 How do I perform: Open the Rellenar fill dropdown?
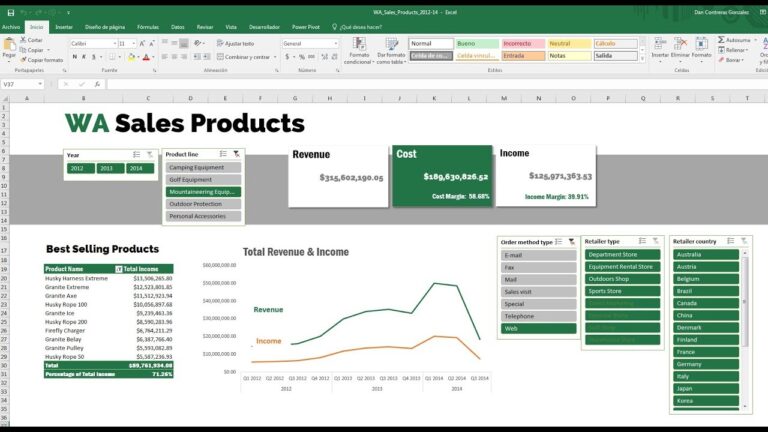tap(748, 50)
